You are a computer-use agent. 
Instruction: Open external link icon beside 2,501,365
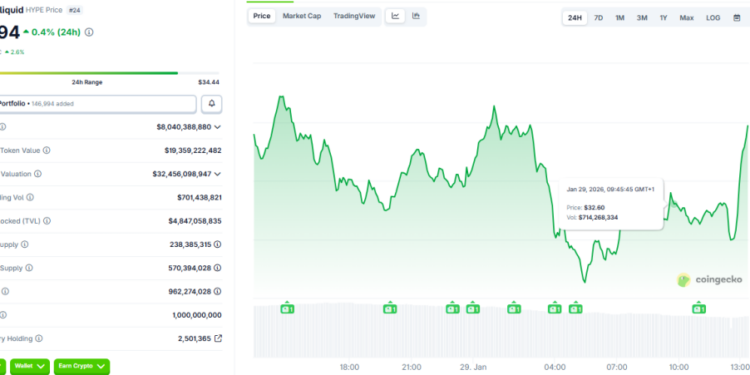tap(218, 338)
